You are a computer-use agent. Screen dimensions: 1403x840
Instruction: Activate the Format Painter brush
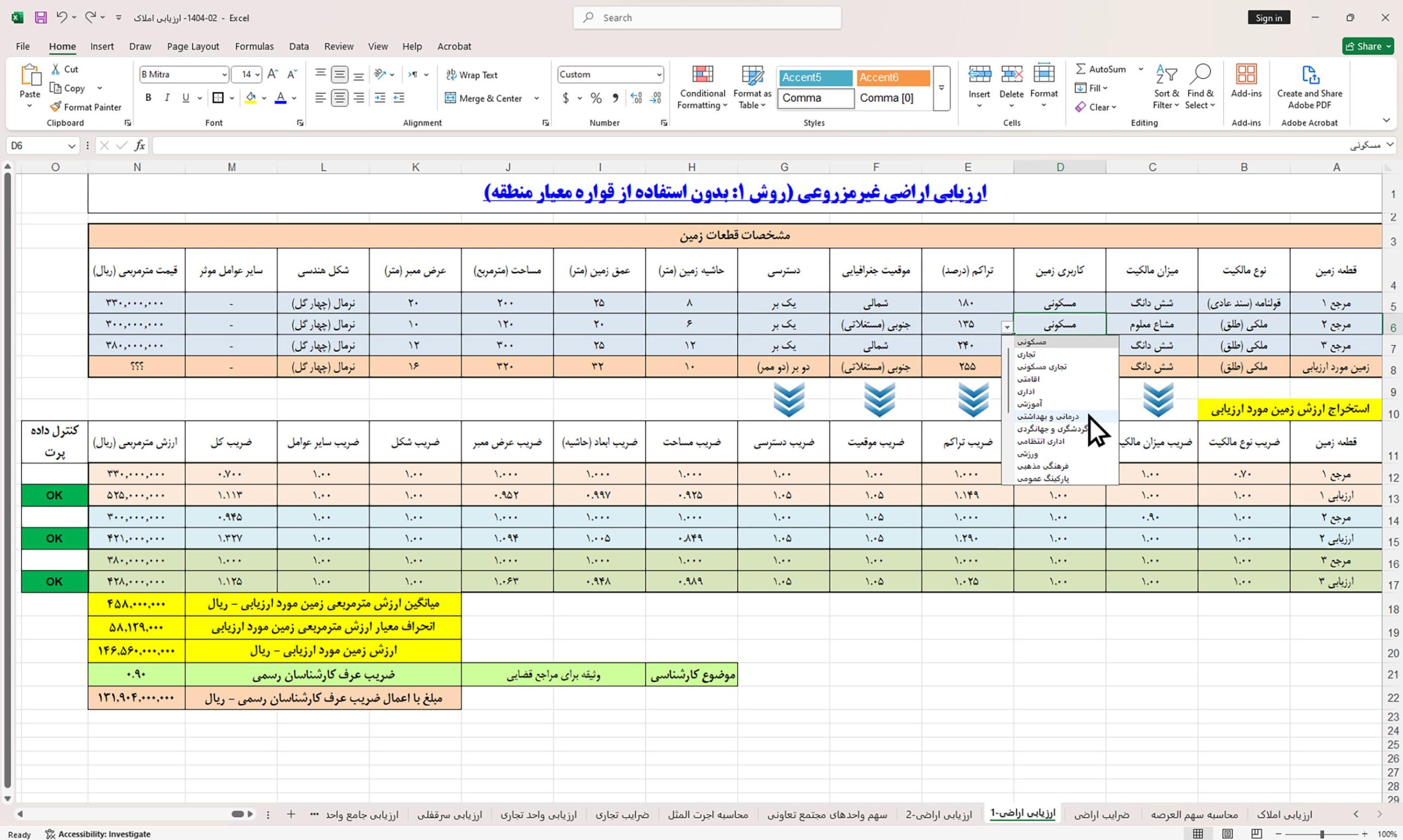[x=85, y=107]
